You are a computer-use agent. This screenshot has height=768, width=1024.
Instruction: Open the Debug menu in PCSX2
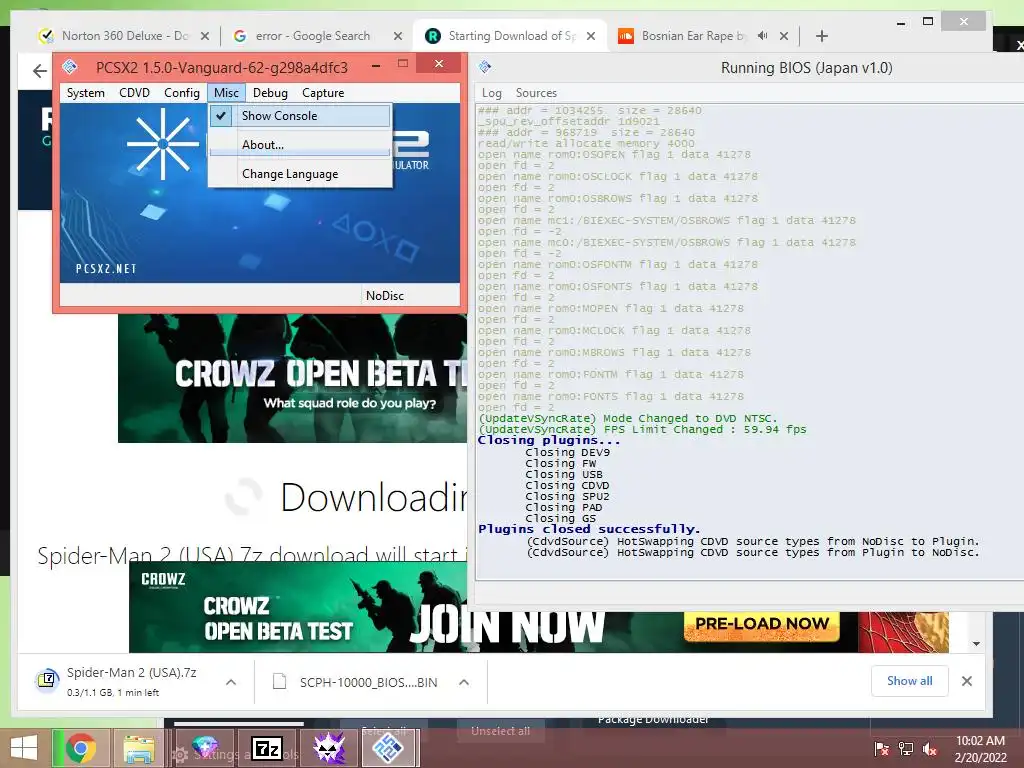click(270, 93)
